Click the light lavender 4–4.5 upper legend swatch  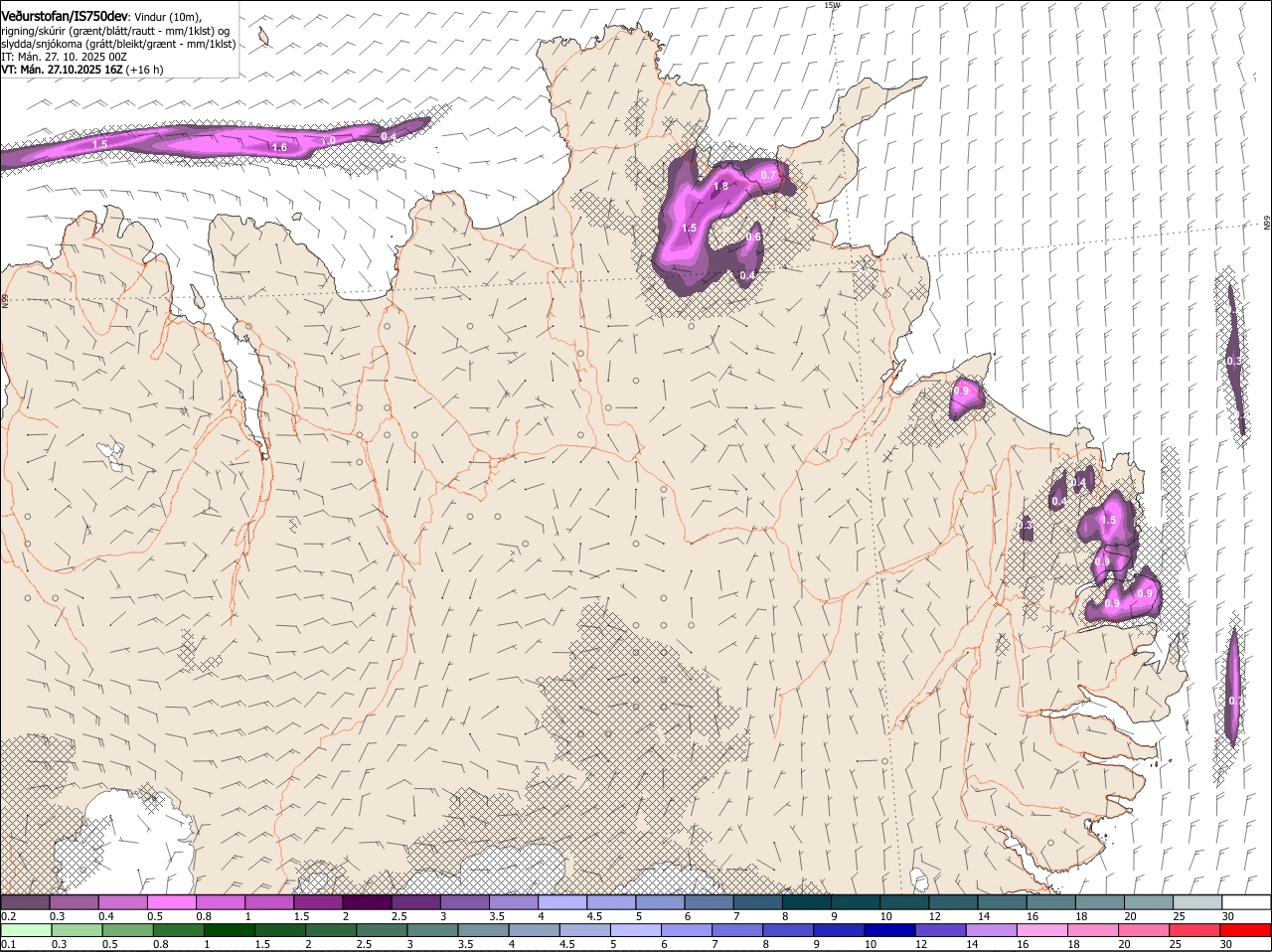(561, 902)
